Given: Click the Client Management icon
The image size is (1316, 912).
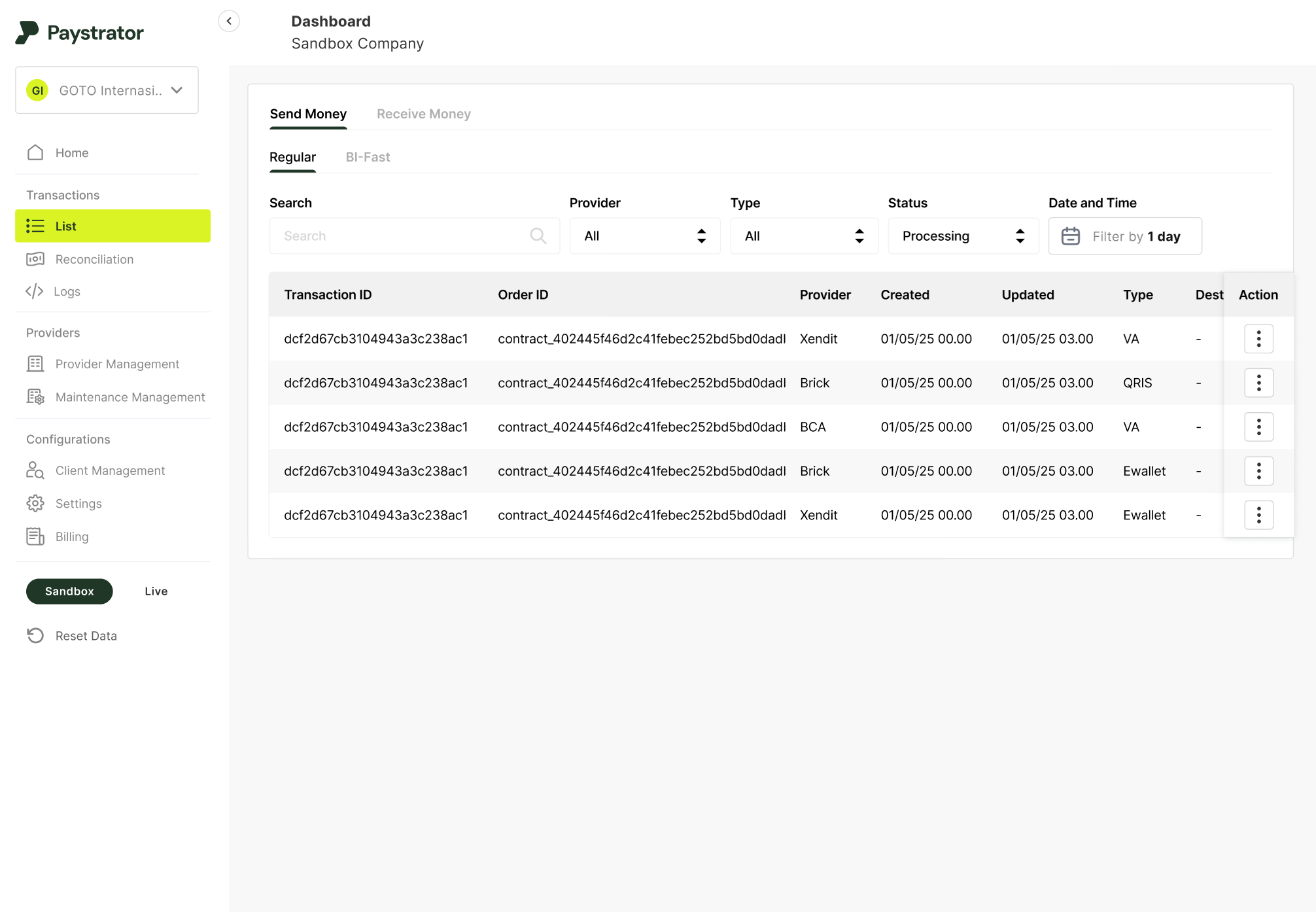Looking at the screenshot, I should pos(35,470).
